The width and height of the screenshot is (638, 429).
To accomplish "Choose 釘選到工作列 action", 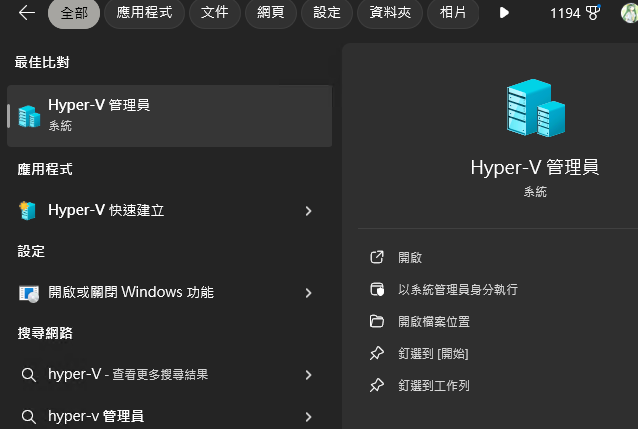I will click(434, 385).
